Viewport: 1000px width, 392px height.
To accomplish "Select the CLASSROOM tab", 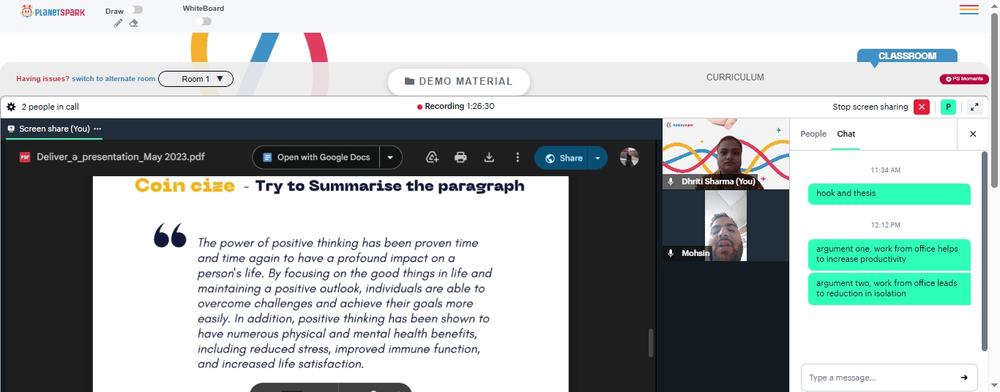I will click(907, 56).
